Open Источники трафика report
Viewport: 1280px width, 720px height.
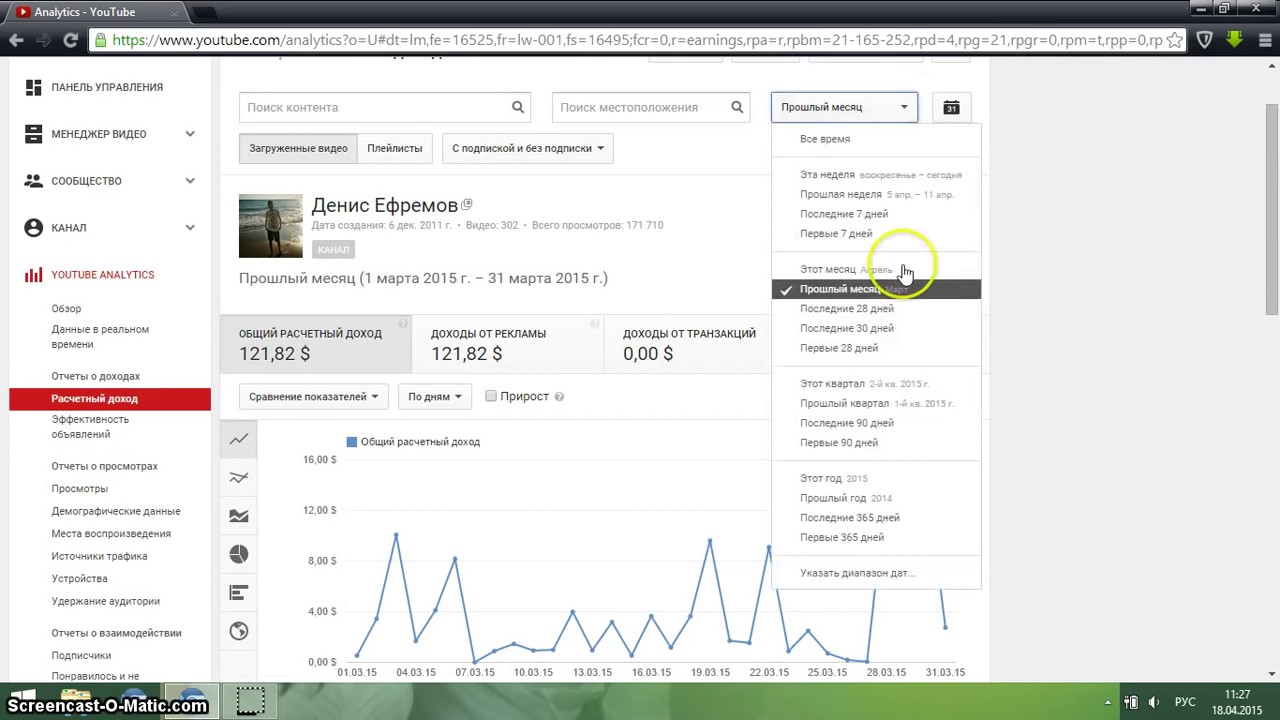pos(99,556)
